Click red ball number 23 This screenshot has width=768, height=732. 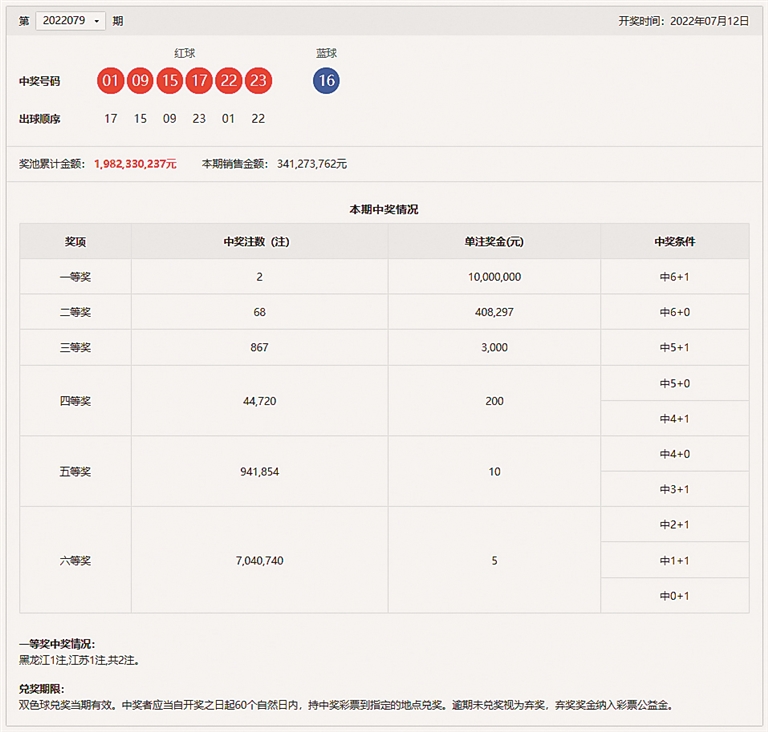click(258, 81)
